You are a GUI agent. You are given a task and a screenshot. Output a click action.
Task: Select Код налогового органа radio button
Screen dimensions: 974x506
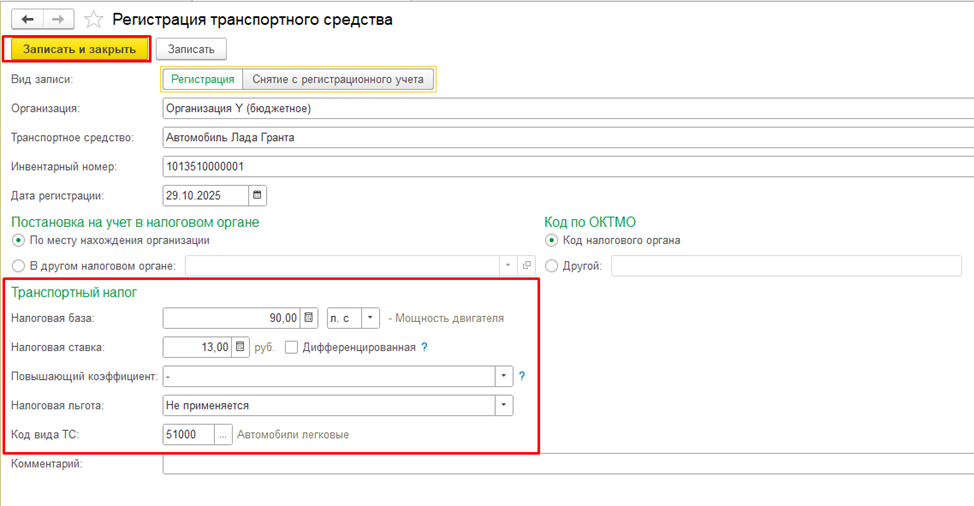(551, 240)
